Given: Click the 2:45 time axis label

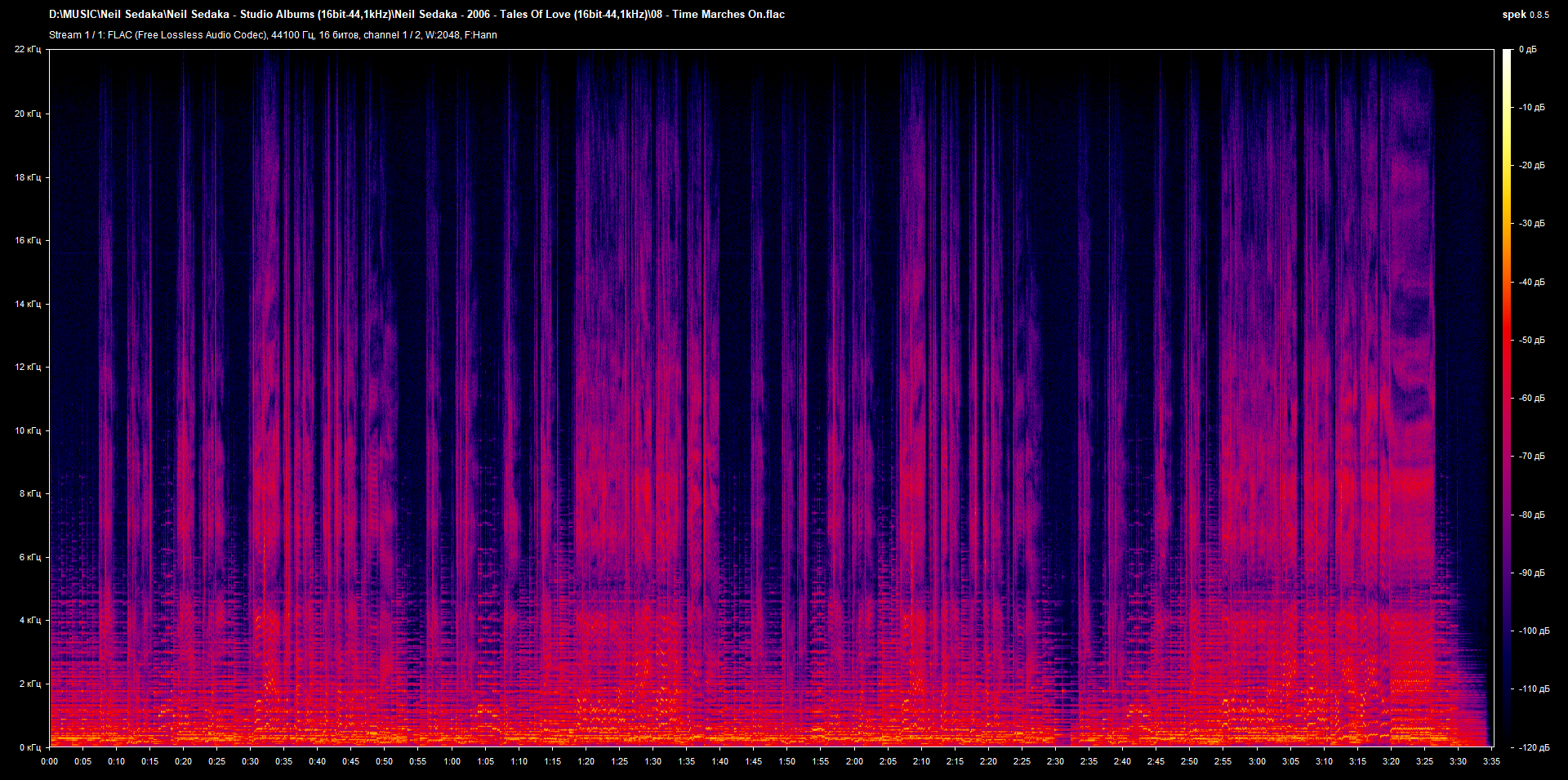Looking at the screenshot, I should [1156, 761].
